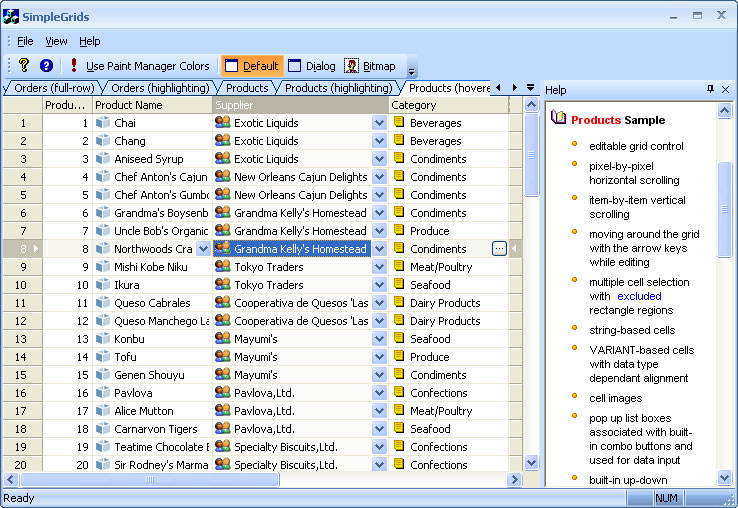Screen dimensions: 738x508
Task: Click category note icon for Dairy Products row 11
Action: pos(399,302)
